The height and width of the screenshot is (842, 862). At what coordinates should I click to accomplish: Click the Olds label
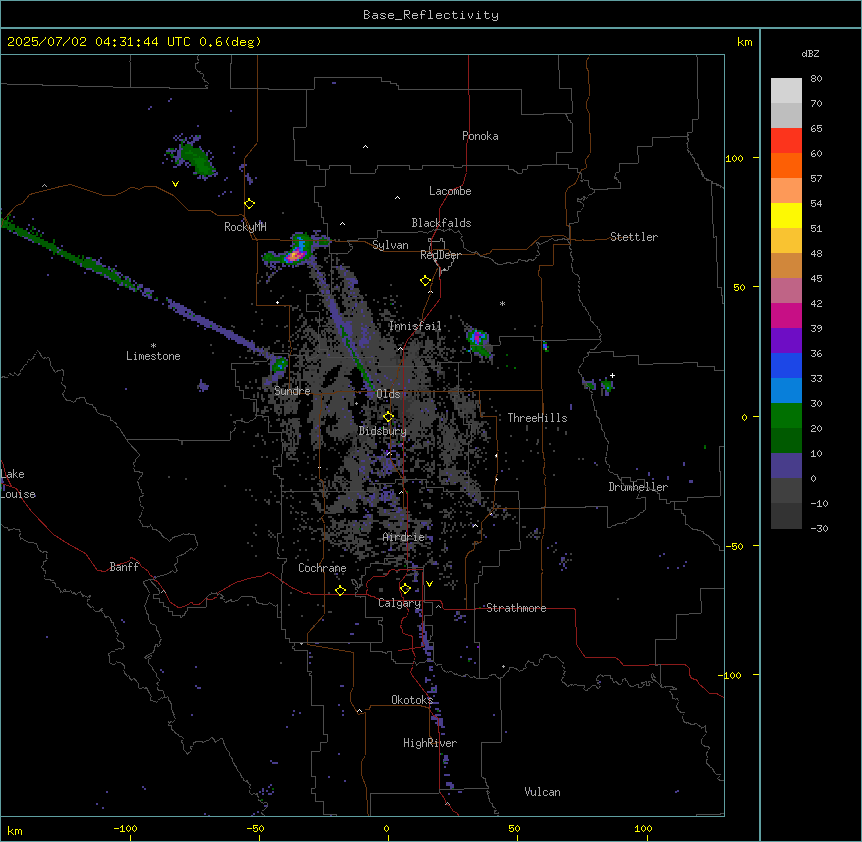(x=388, y=394)
